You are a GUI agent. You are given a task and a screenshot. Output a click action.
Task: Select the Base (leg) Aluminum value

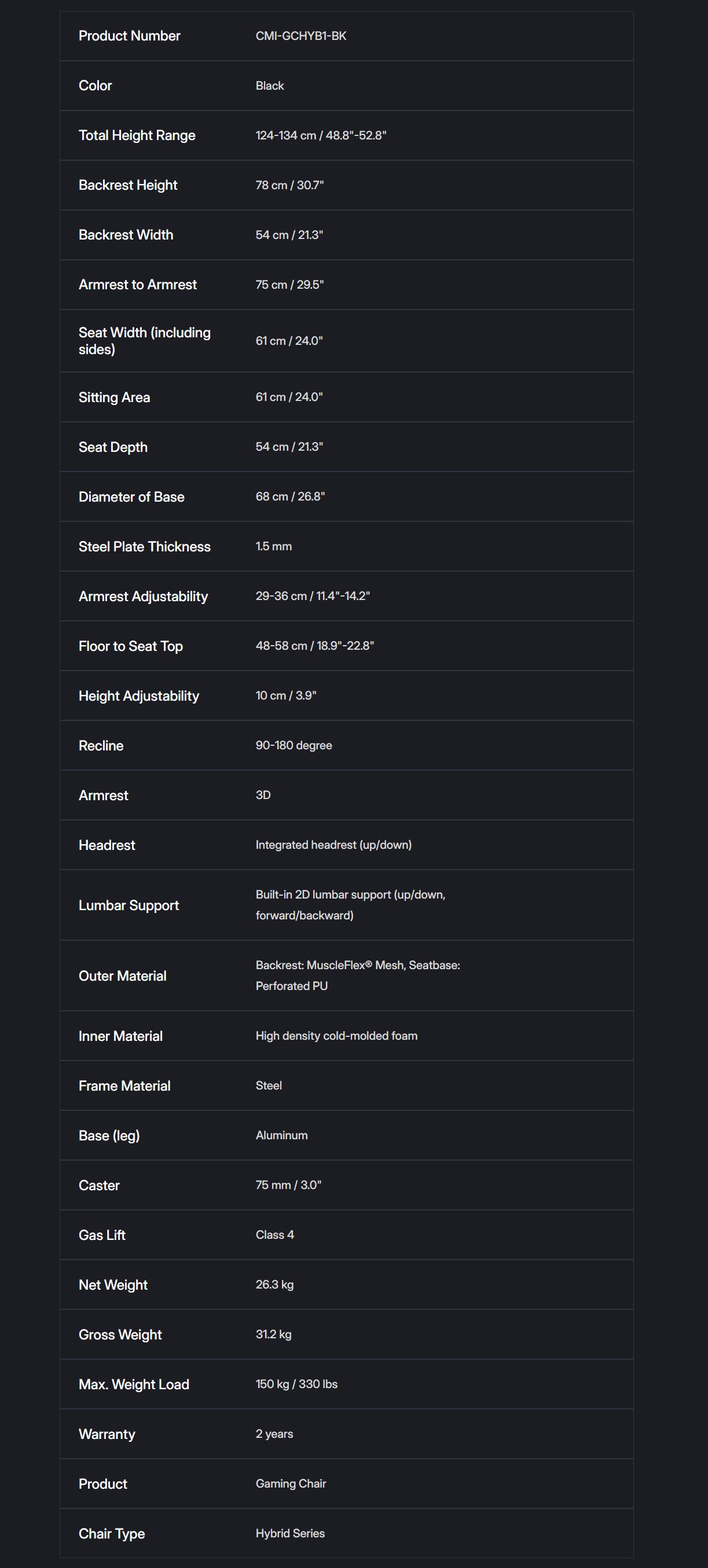281,1135
